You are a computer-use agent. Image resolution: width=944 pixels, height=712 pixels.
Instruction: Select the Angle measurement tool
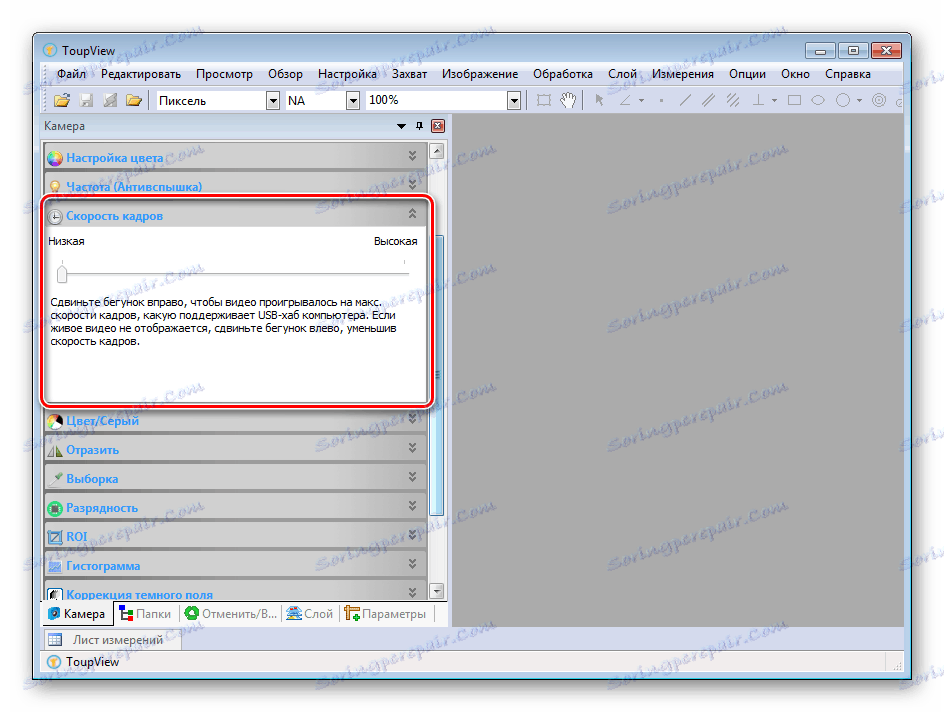[x=626, y=101]
